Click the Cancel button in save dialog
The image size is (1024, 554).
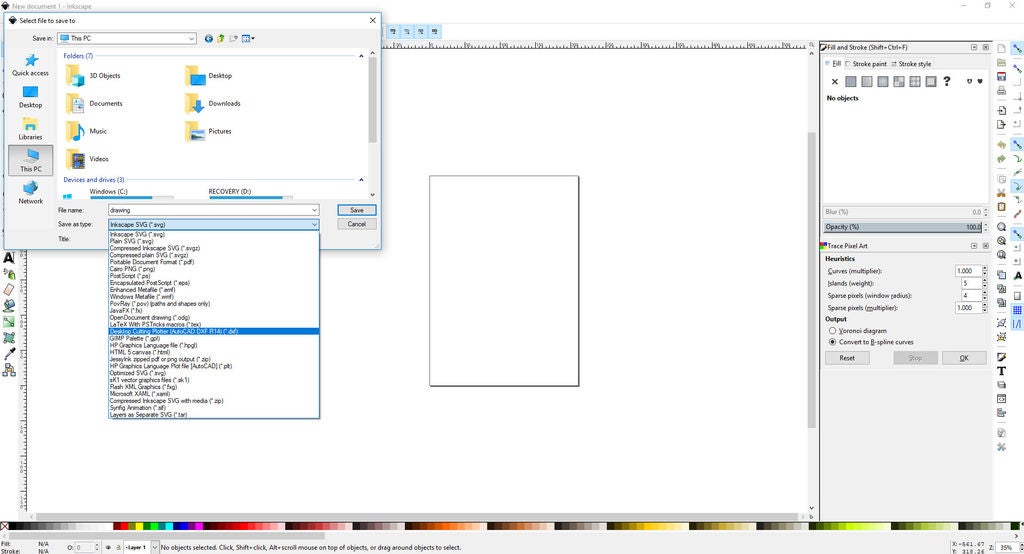coord(357,224)
